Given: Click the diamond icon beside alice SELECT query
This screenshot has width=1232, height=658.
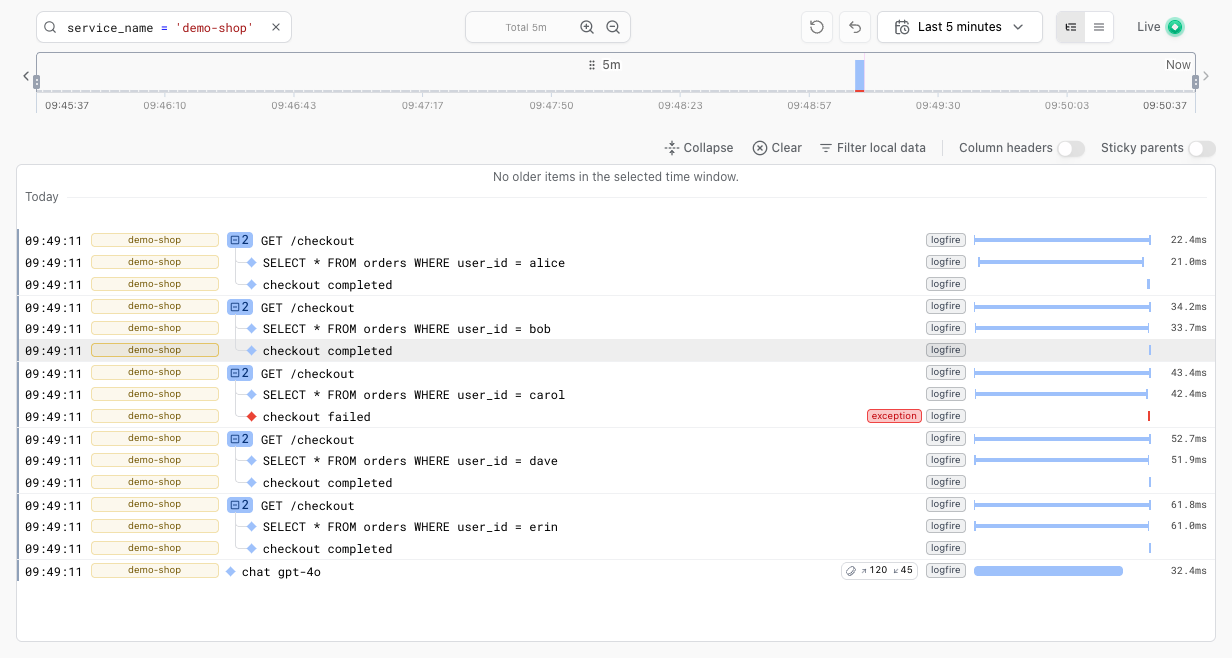Looking at the screenshot, I should point(252,262).
